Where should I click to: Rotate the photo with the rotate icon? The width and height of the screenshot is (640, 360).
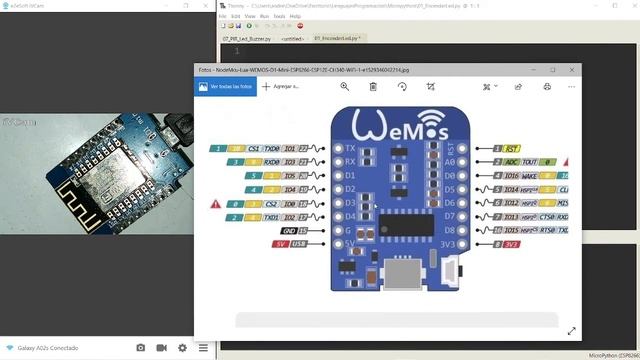tap(402, 87)
